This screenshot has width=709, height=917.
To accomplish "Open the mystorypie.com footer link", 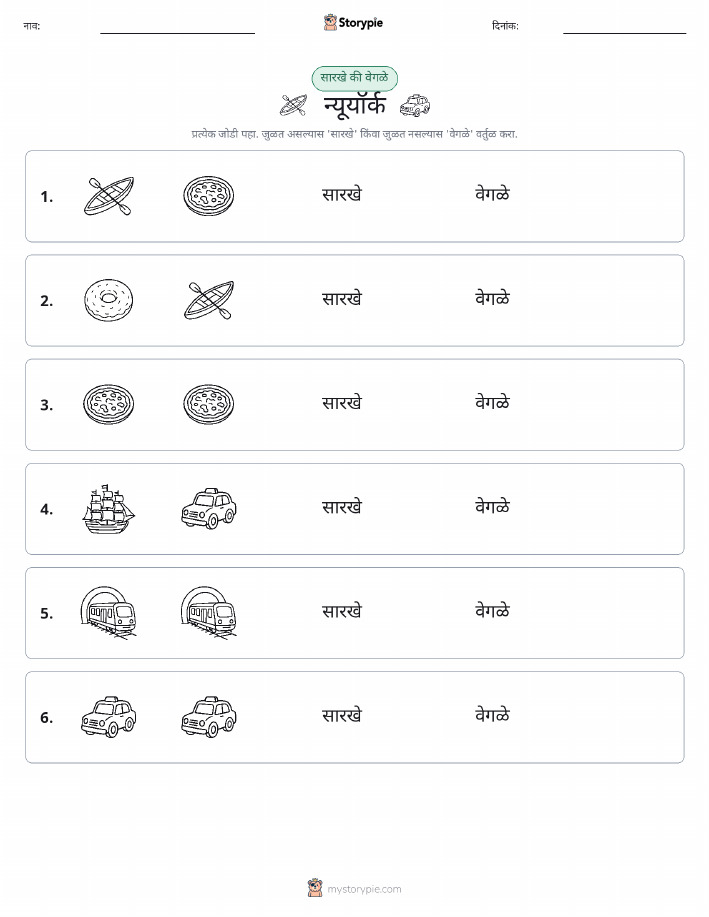I will click(354, 888).
